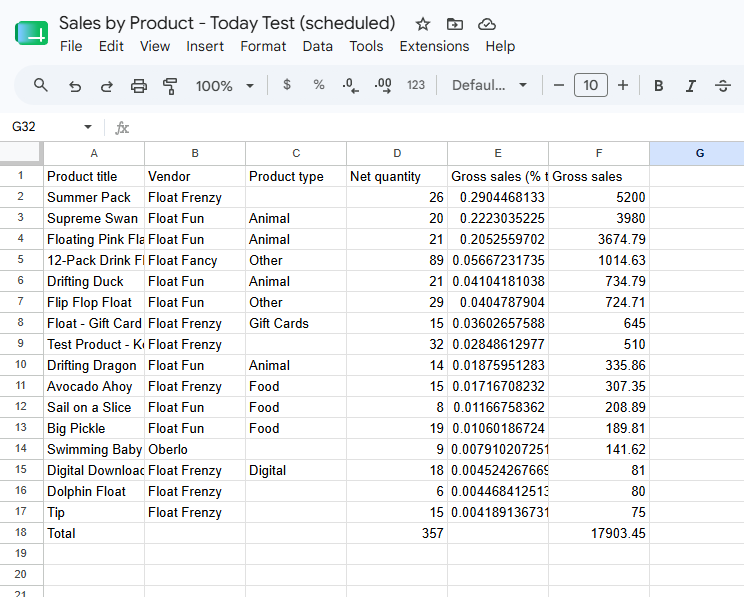
Task: Select the Avocado Ahoy cell
Action: [94, 386]
